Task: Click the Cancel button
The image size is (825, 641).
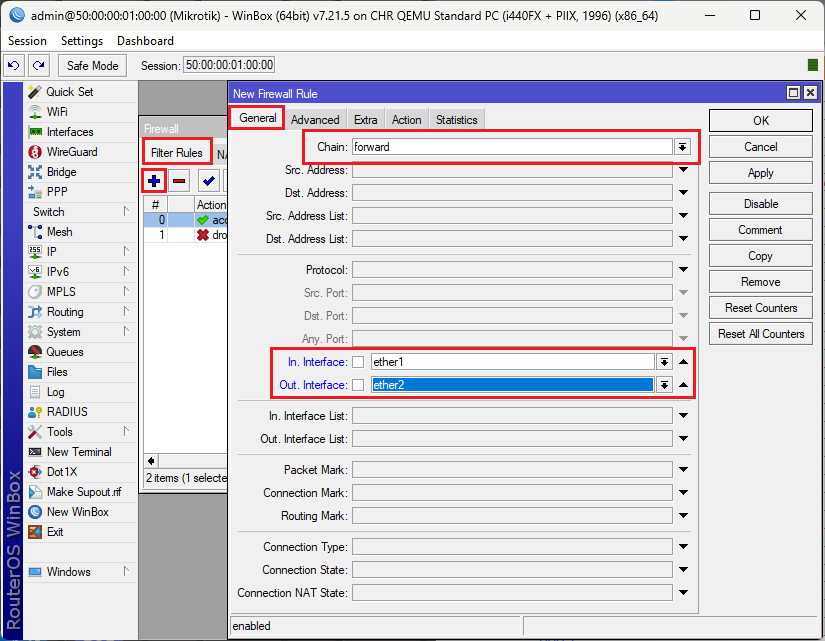Action: coord(761,147)
